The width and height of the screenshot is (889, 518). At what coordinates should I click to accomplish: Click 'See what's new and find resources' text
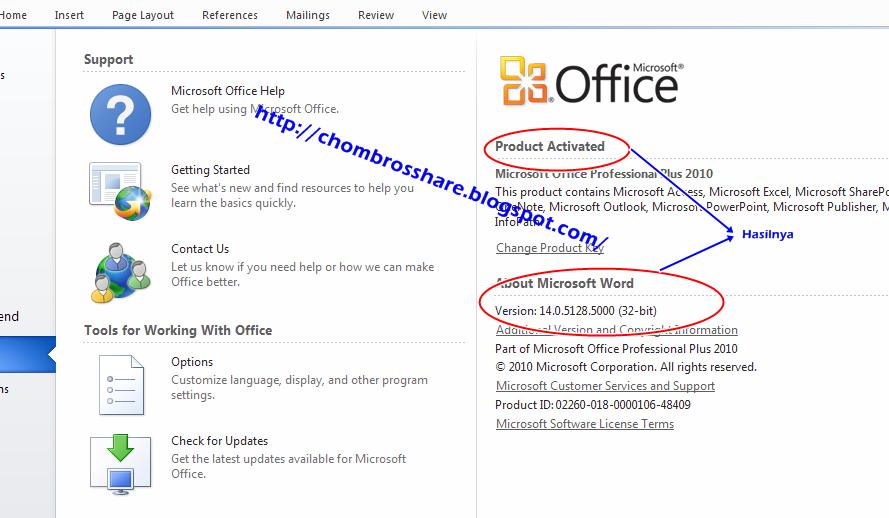point(293,195)
